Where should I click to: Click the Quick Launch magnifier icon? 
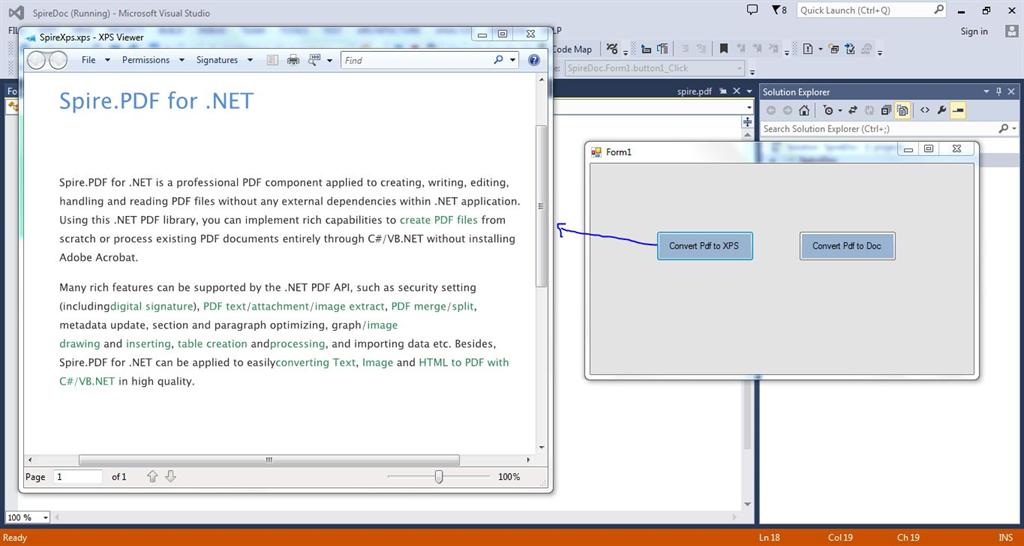point(938,10)
